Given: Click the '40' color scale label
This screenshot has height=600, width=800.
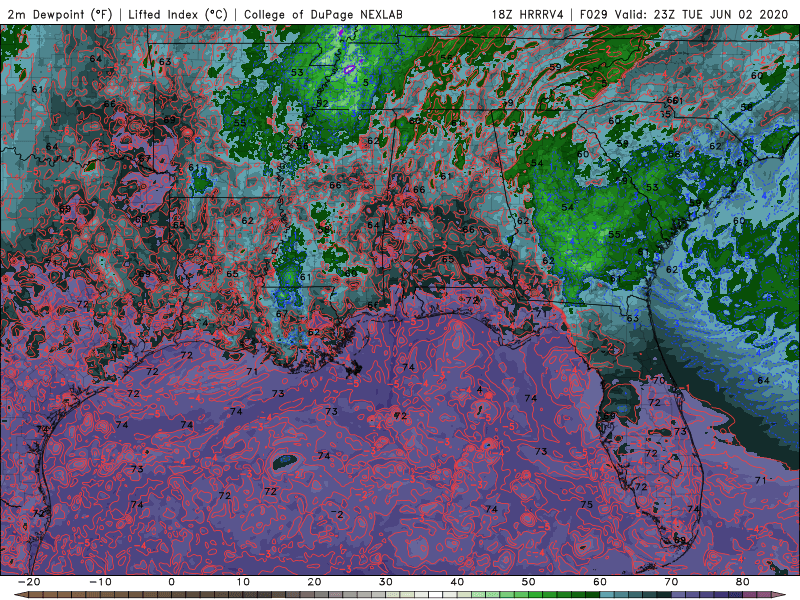Looking at the screenshot, I should point(457,582).
